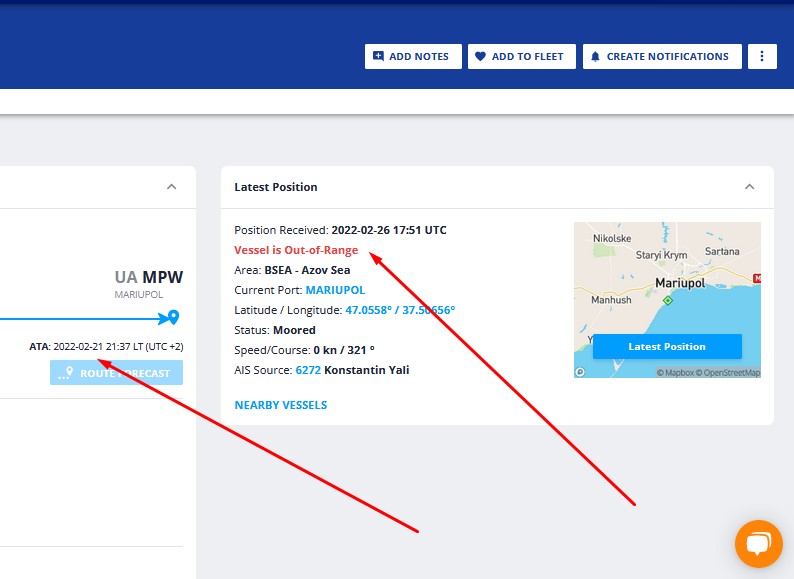The height and width of the screenshot is (579, 794).
Task: Click the blue Latest Position map button
Action: (667, 346)
